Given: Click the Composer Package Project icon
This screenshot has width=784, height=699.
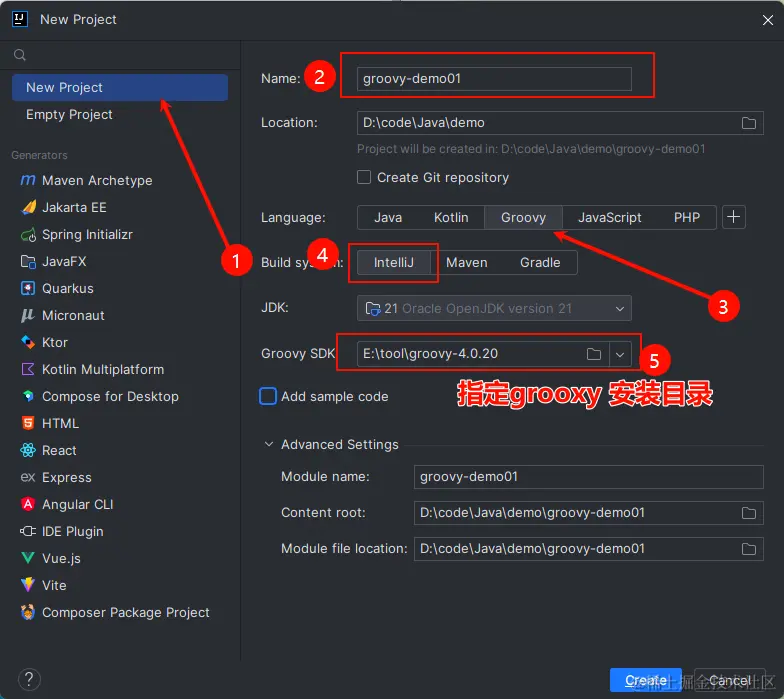Looking at the screenshot, I should [28, 612].
